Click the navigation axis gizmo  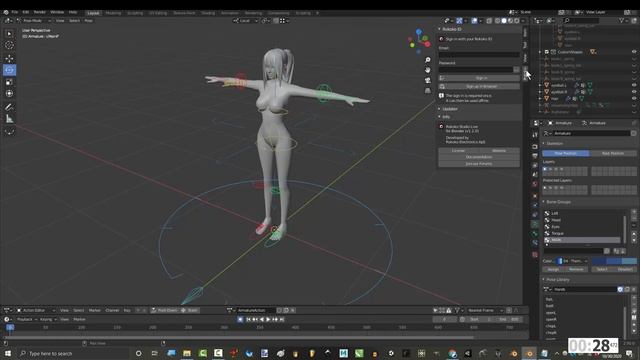tap(419, 41)
